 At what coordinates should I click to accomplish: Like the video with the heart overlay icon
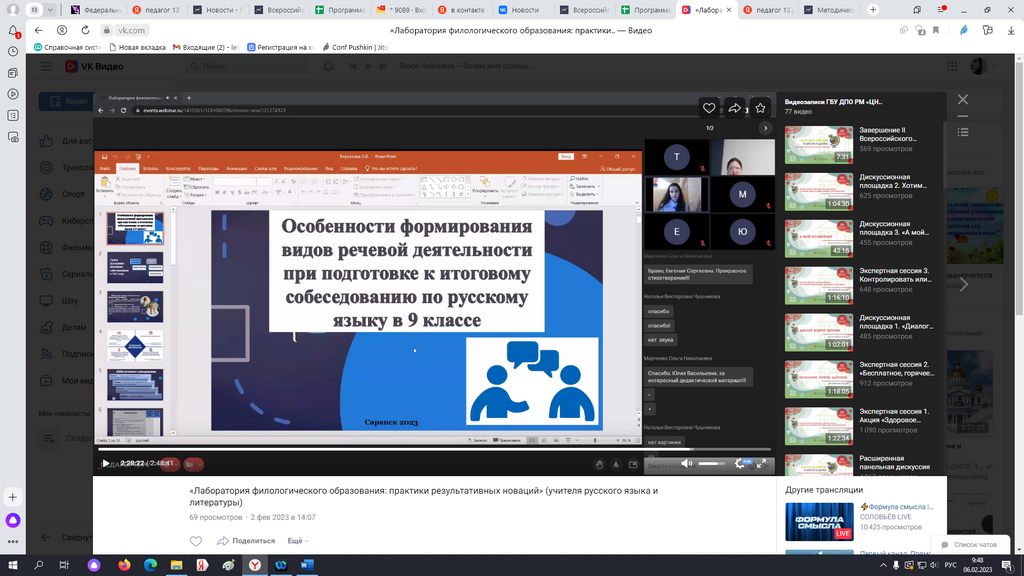[x=709, y=108]
